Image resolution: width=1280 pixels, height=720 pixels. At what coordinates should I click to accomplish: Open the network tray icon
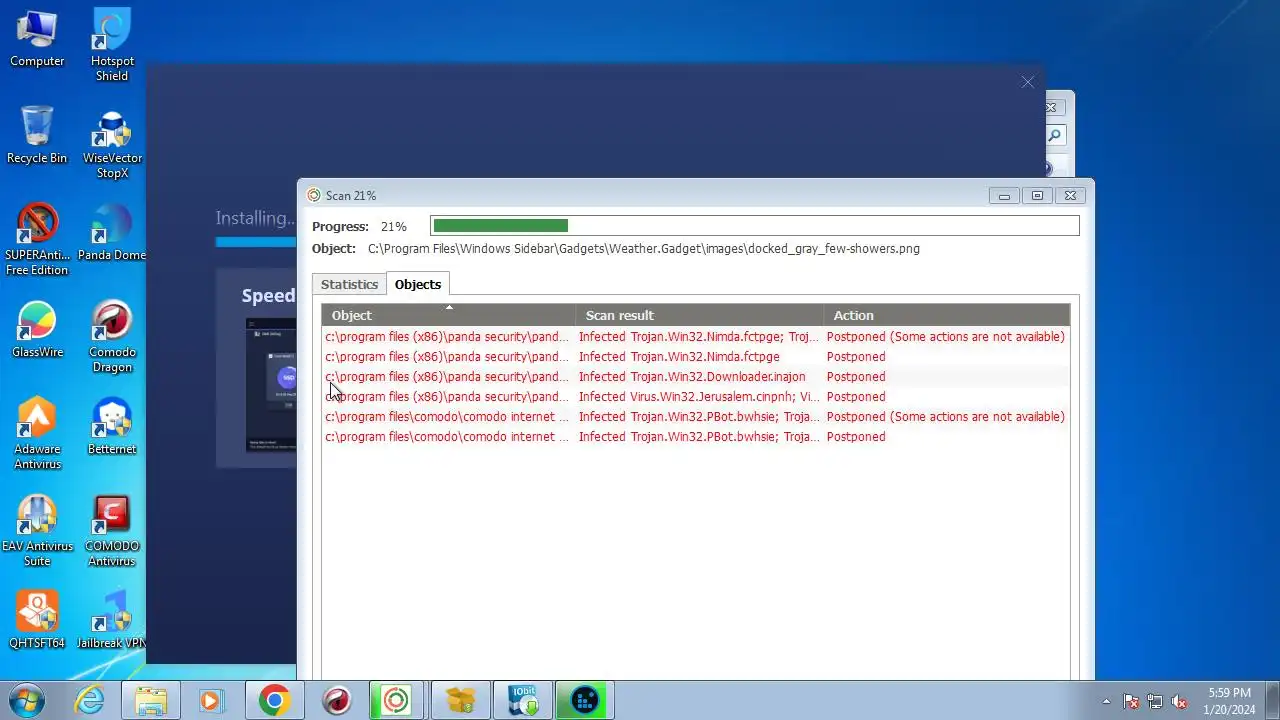tap(1155, 701)
